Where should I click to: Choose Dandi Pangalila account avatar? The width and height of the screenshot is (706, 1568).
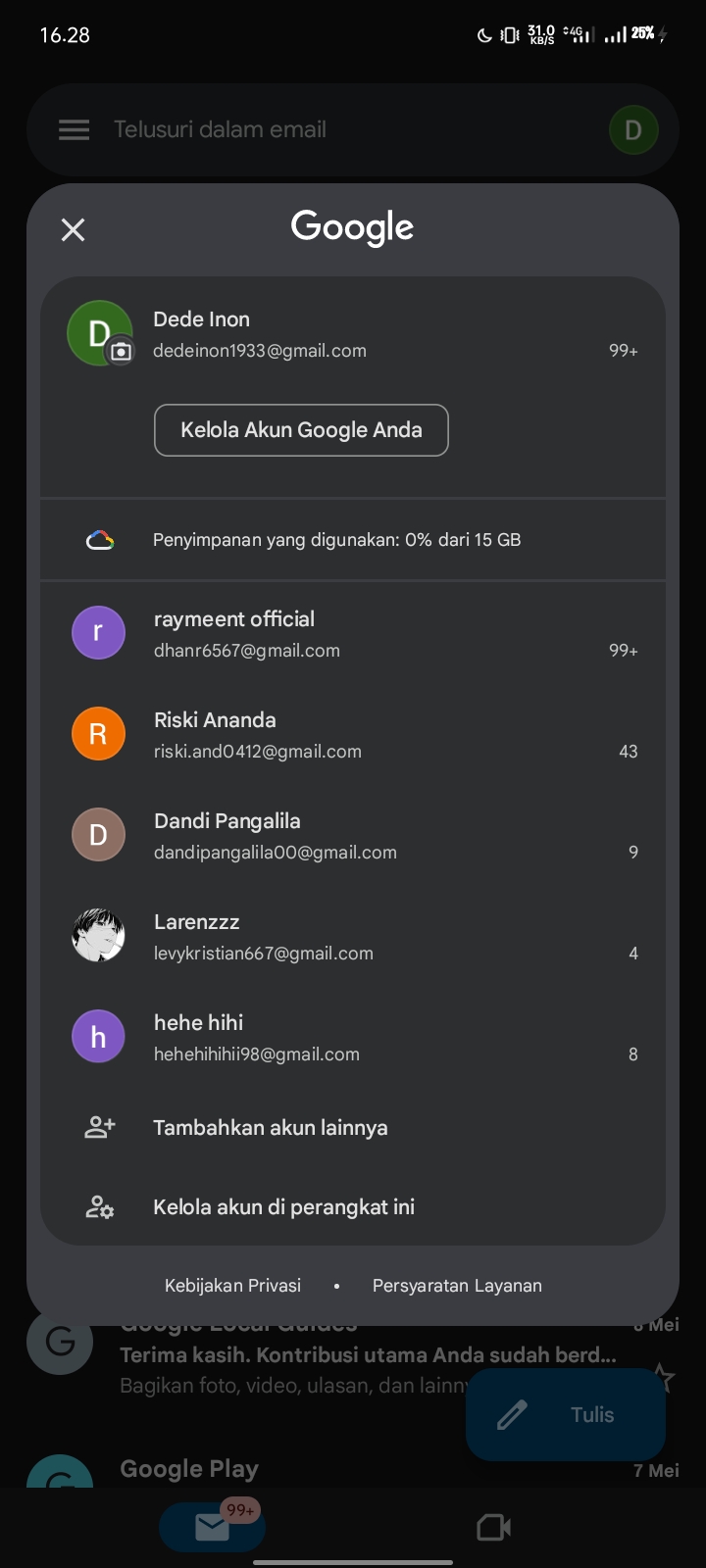(x=98, y=834)
